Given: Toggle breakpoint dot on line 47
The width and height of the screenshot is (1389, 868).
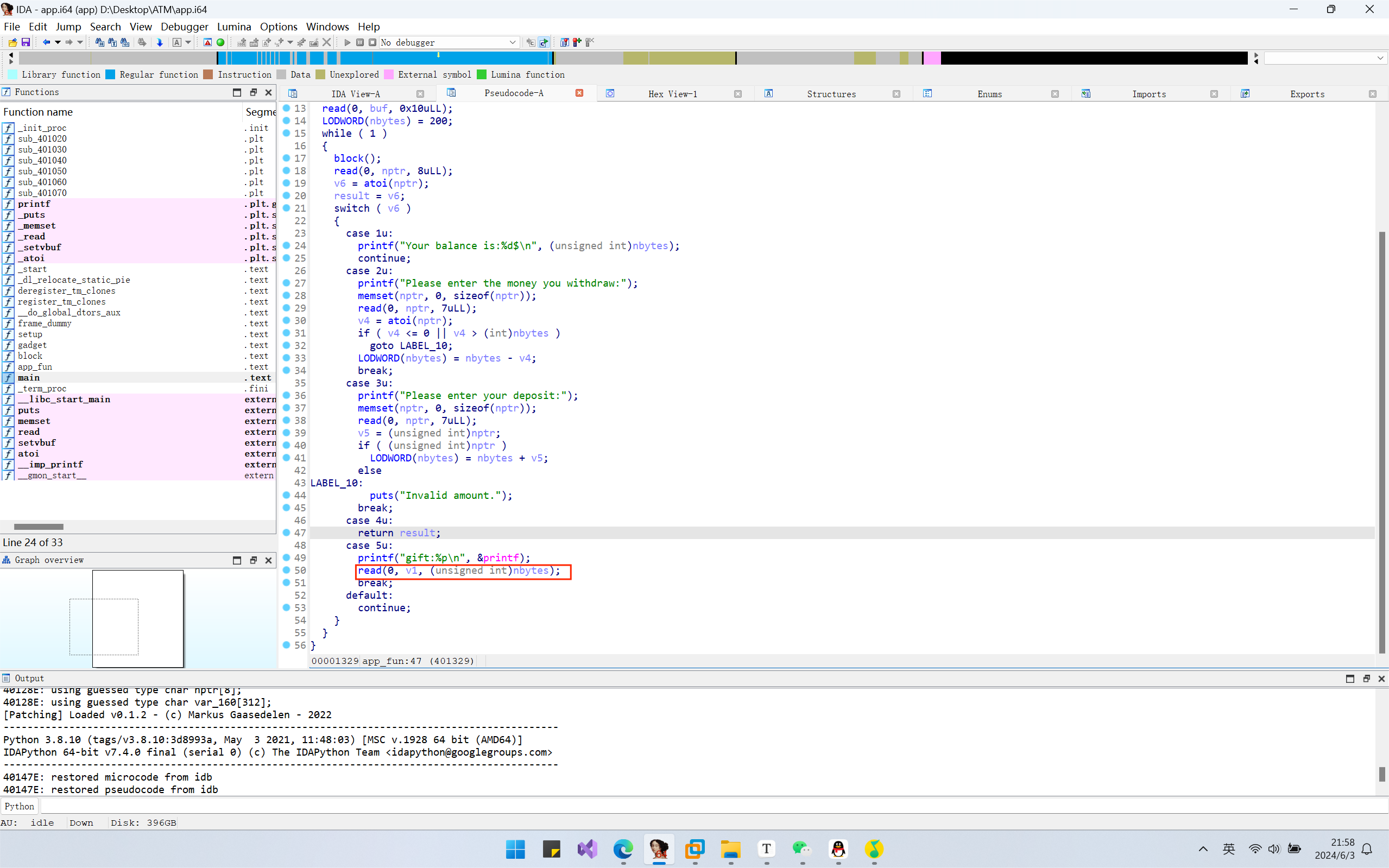Looking at the screenshot, I should click(x=287, y=533).
